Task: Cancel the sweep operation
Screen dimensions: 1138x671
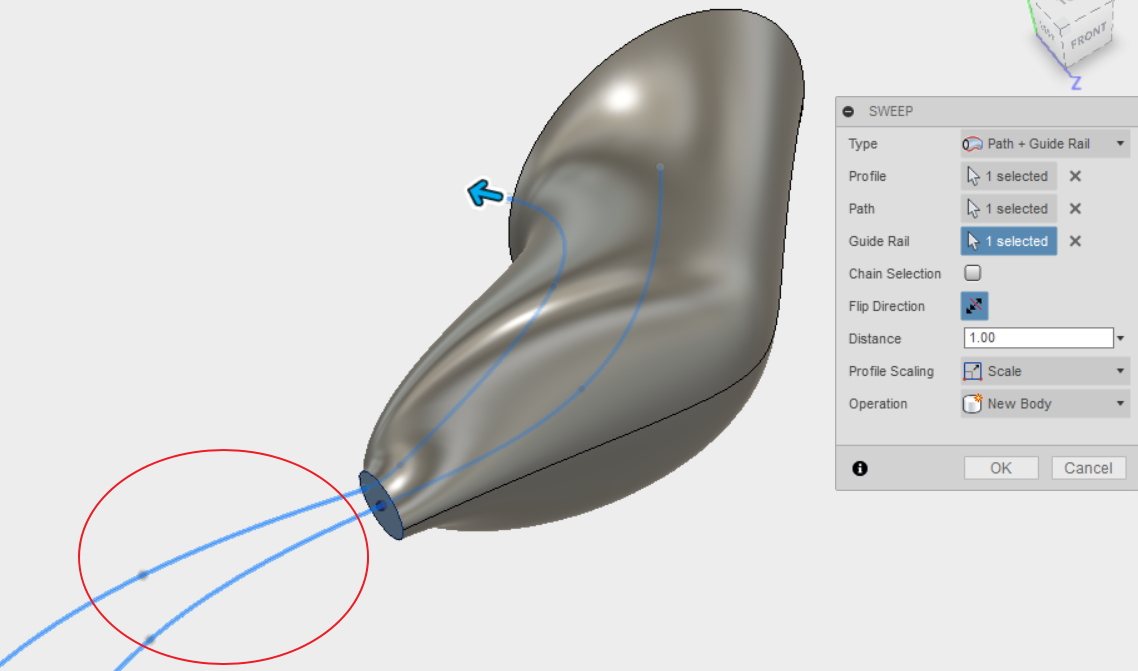Action: click(x=1088, y=468)
